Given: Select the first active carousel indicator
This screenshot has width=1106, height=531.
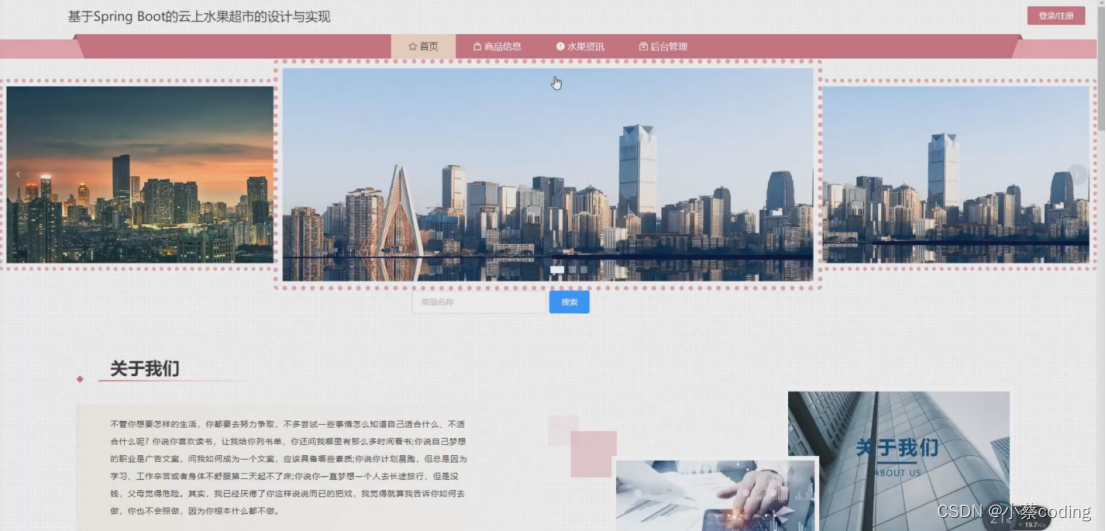Looking at the screenshot, I should [x=557, y=269].
